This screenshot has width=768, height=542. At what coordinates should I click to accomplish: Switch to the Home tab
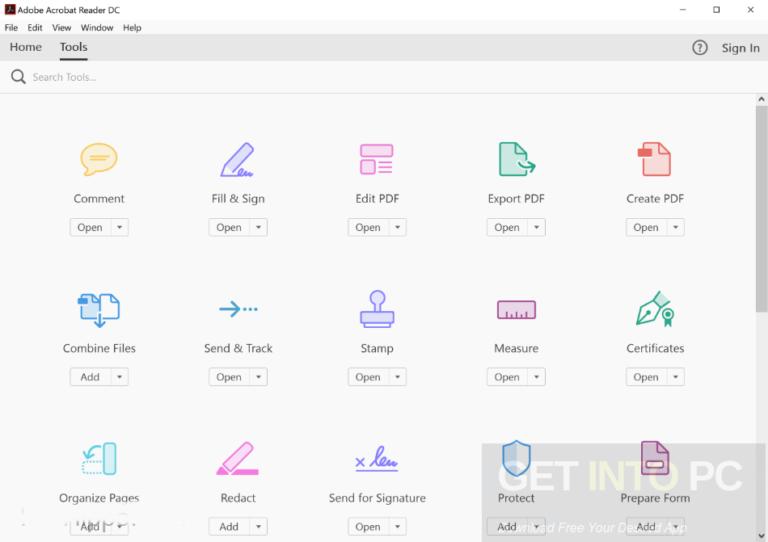click(x=26, y=47)
